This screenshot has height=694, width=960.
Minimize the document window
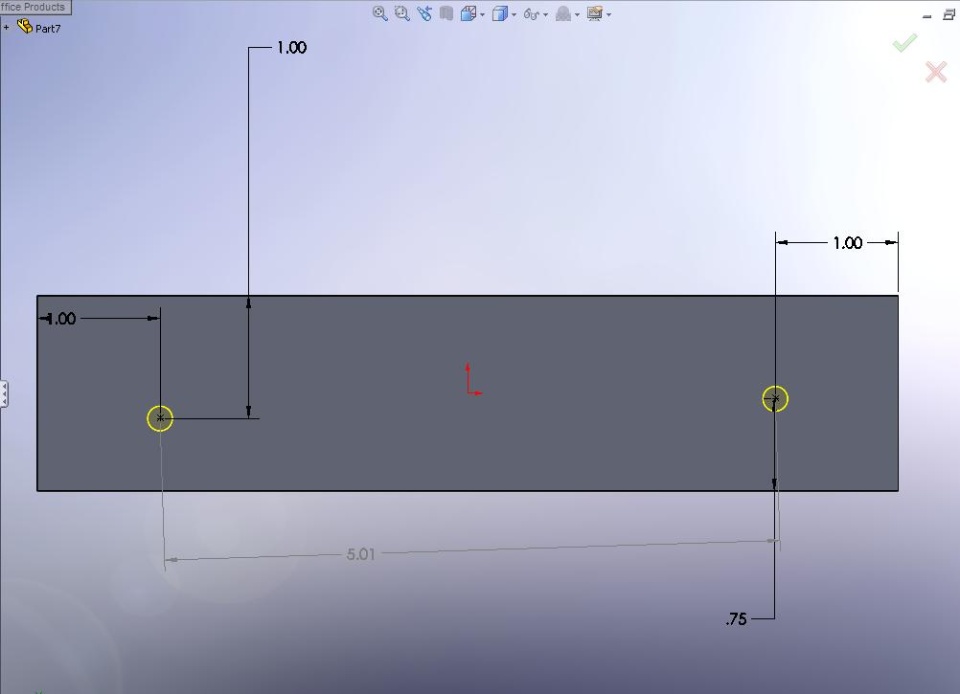click(927, 16)
